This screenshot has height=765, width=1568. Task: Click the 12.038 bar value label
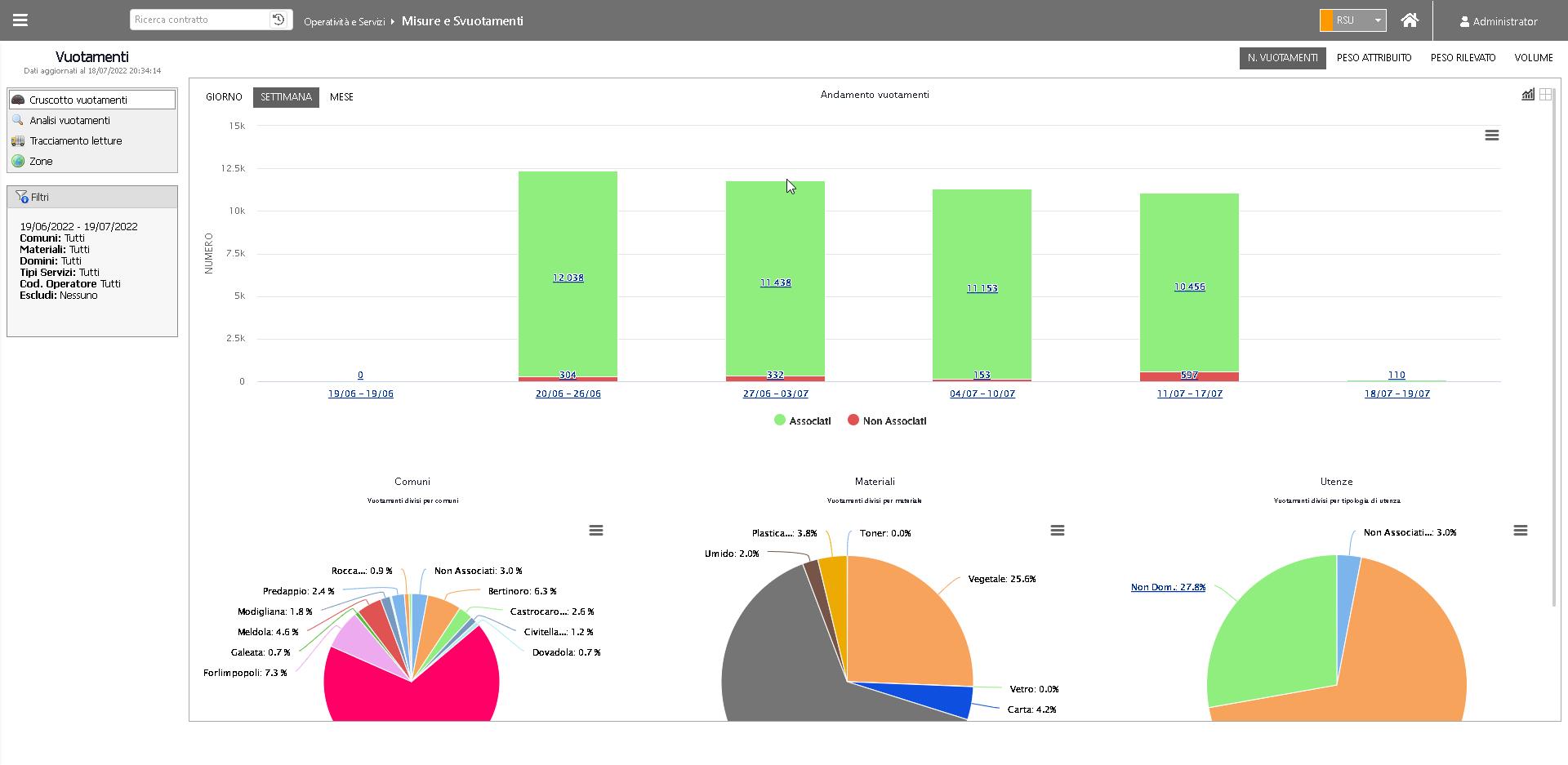click(x=568, y=278)
